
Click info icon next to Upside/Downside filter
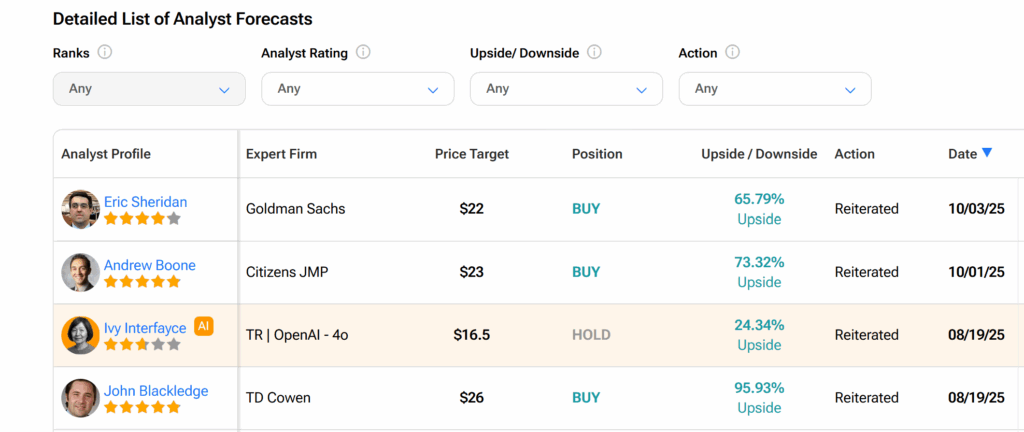(594, 53)
